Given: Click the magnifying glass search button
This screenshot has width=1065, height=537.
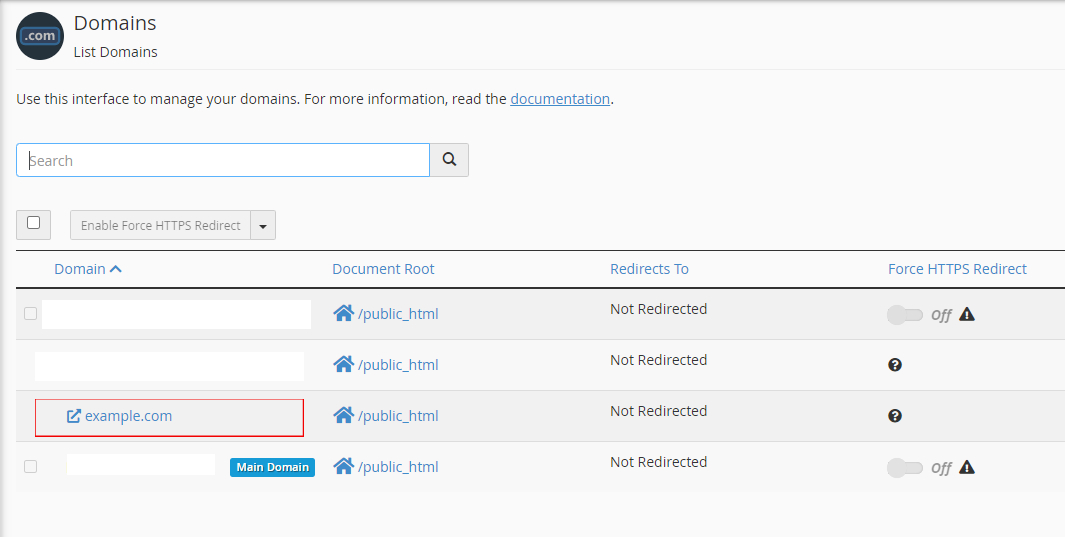Looking at the screenshot, I should [x=449, y=160].
